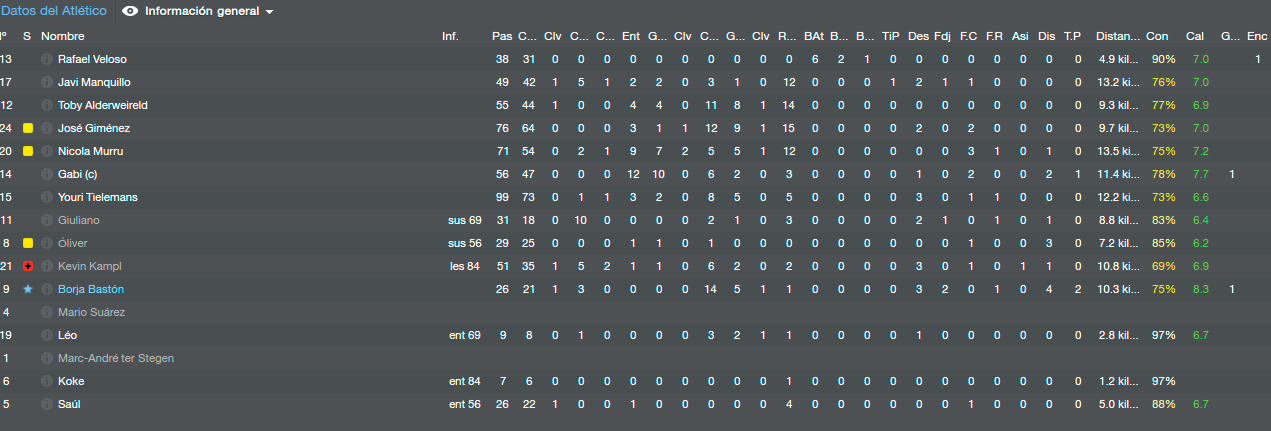Open the Información general dropdown

tap(198, 12)
